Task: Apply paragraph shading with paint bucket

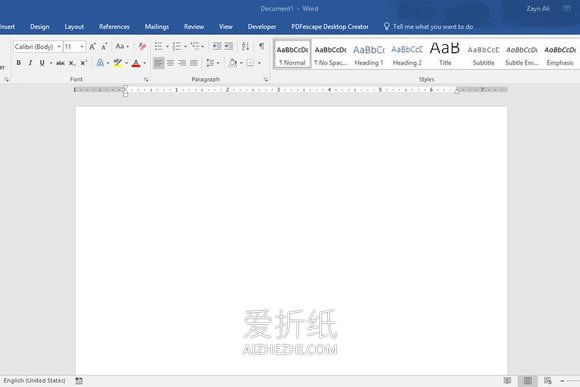Action: coord(233,63)
